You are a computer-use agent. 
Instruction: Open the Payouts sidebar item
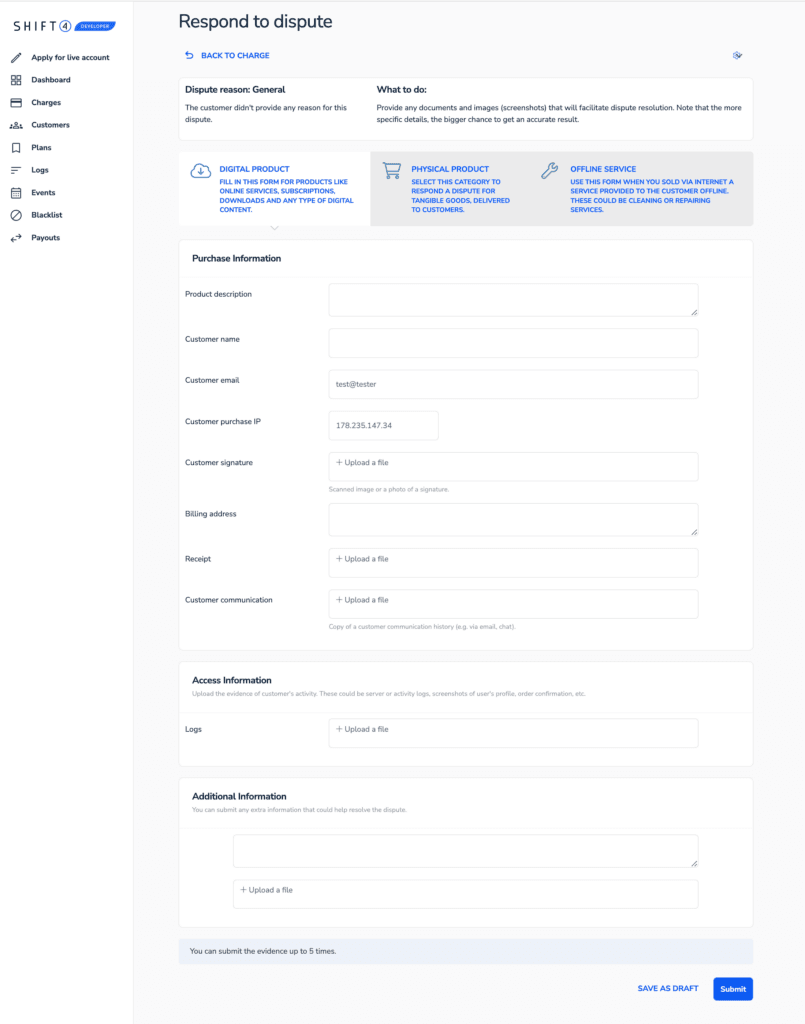click(x=46, y=238)
